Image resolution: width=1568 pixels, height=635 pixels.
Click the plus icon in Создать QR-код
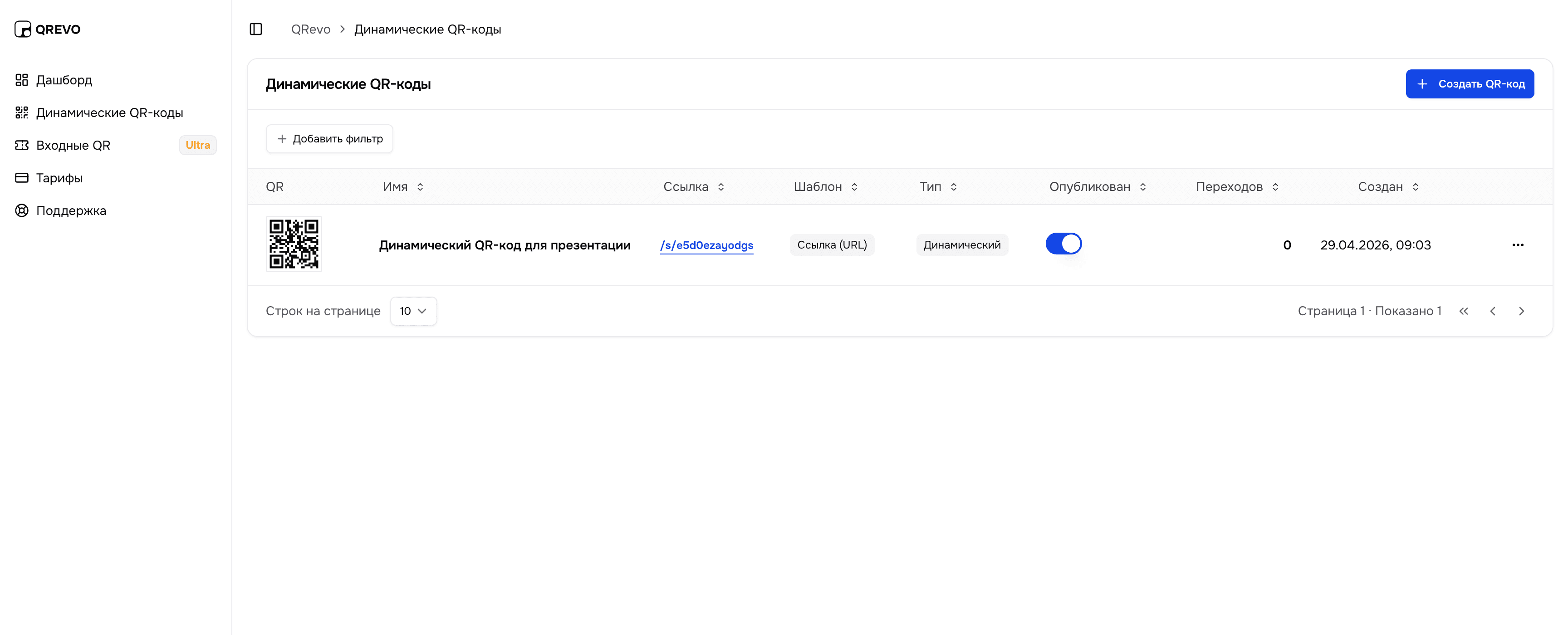tap(1422, 84)
